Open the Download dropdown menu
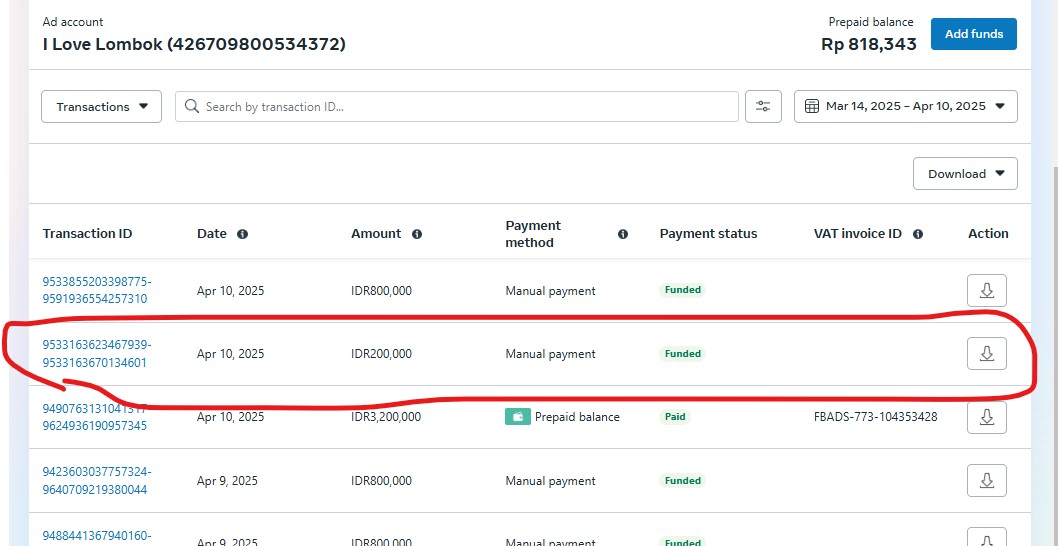The width and height of the screenshot is (1058, 546). (965, 174)
